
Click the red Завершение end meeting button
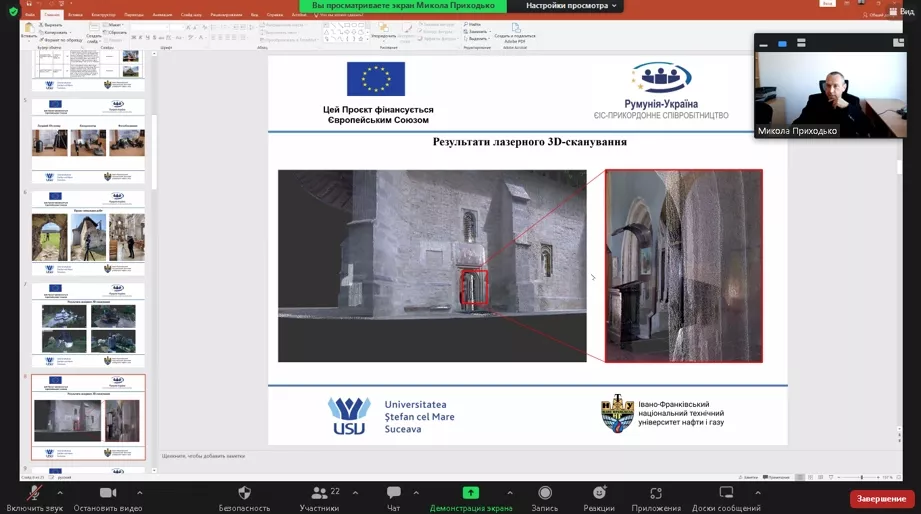coord(882,499)
